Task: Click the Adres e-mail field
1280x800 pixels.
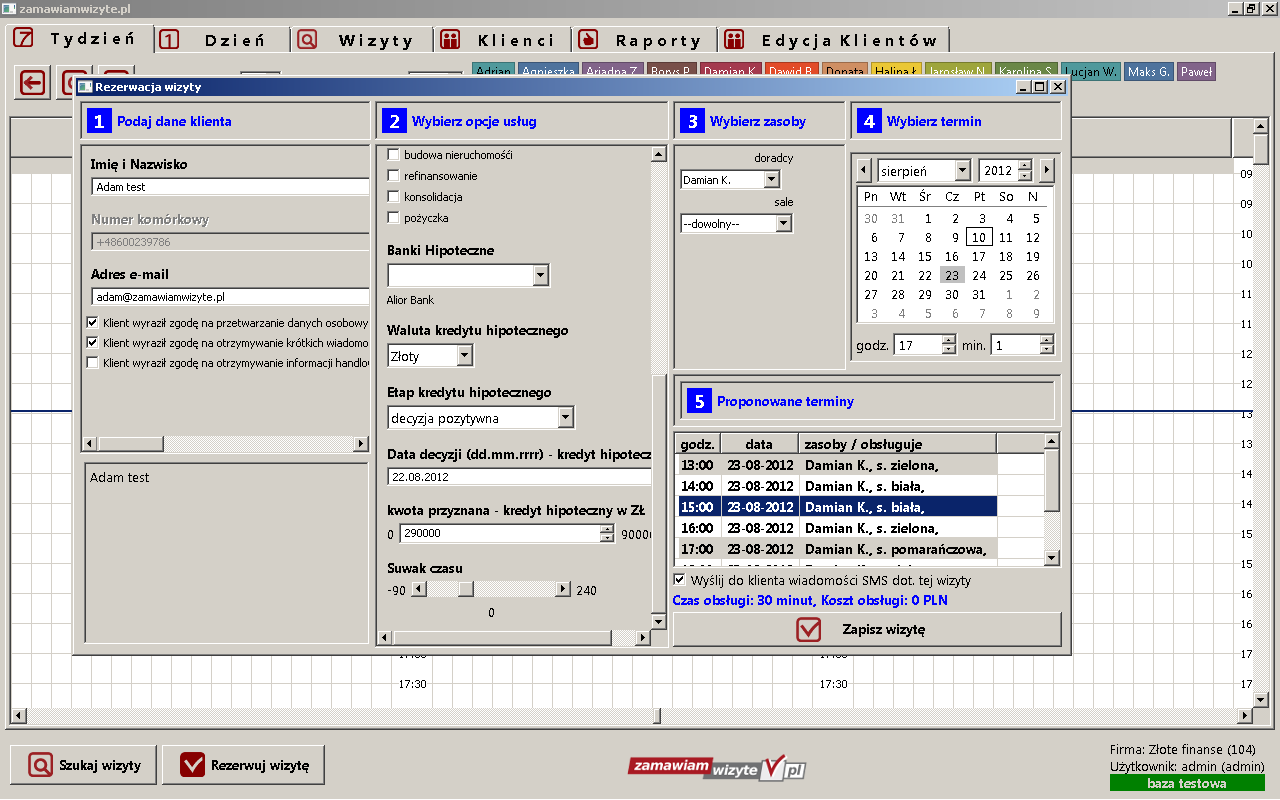Action: (x=230, y=296)
